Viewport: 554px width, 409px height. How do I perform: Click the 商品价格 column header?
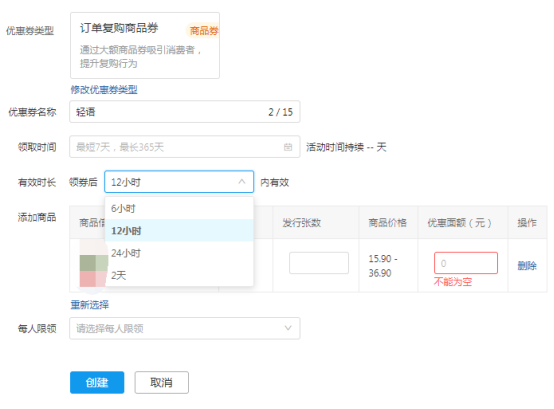click(x=388, y=223)
